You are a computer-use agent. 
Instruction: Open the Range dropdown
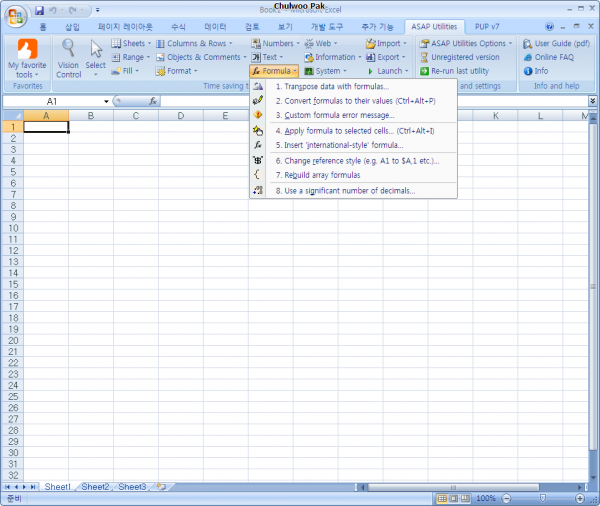point(131,57)
